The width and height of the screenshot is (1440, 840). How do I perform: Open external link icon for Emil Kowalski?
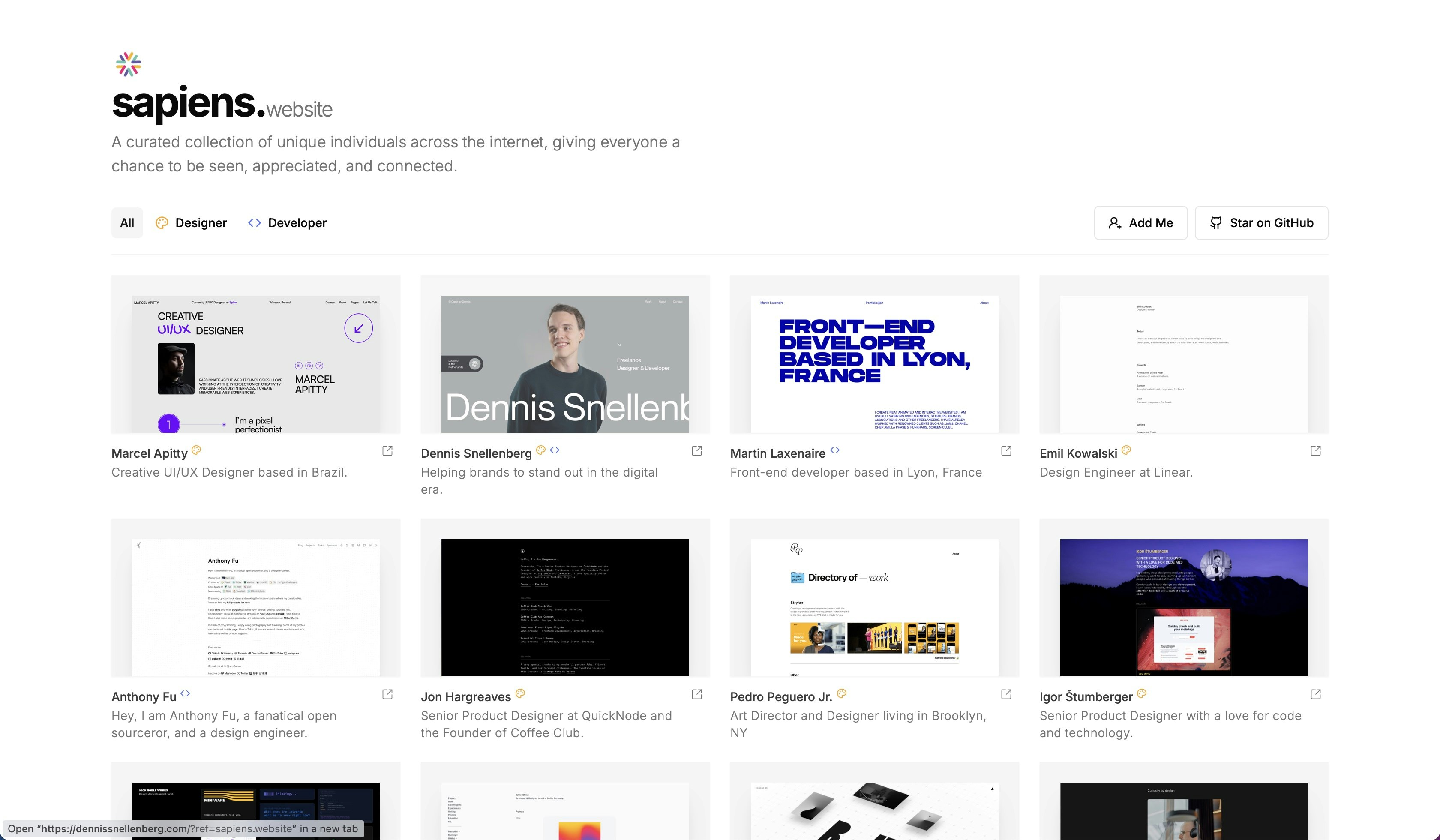pyautogui.click(x=1315, y=451)
